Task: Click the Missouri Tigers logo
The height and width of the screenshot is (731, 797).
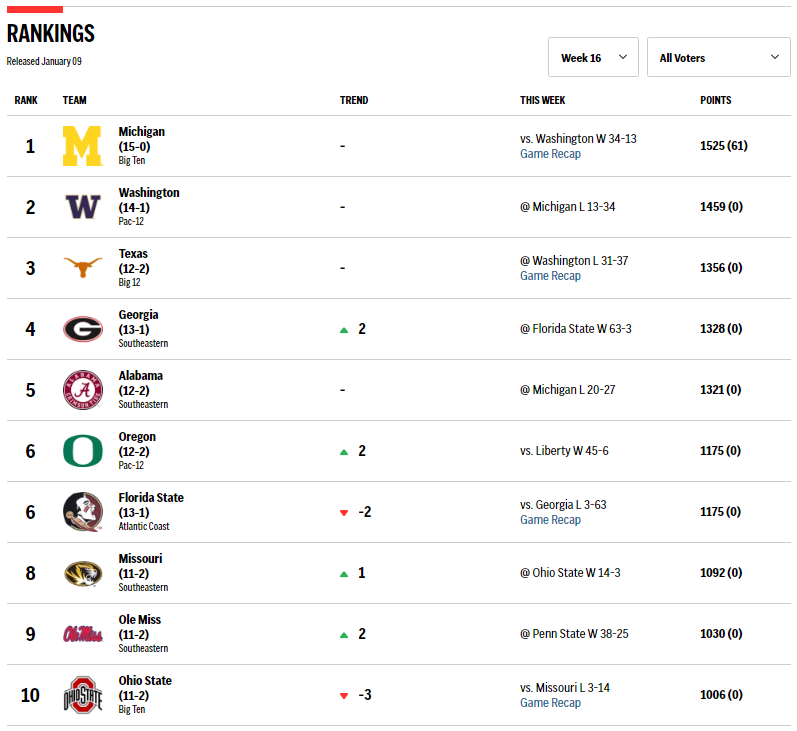Action: click(83, 573)
